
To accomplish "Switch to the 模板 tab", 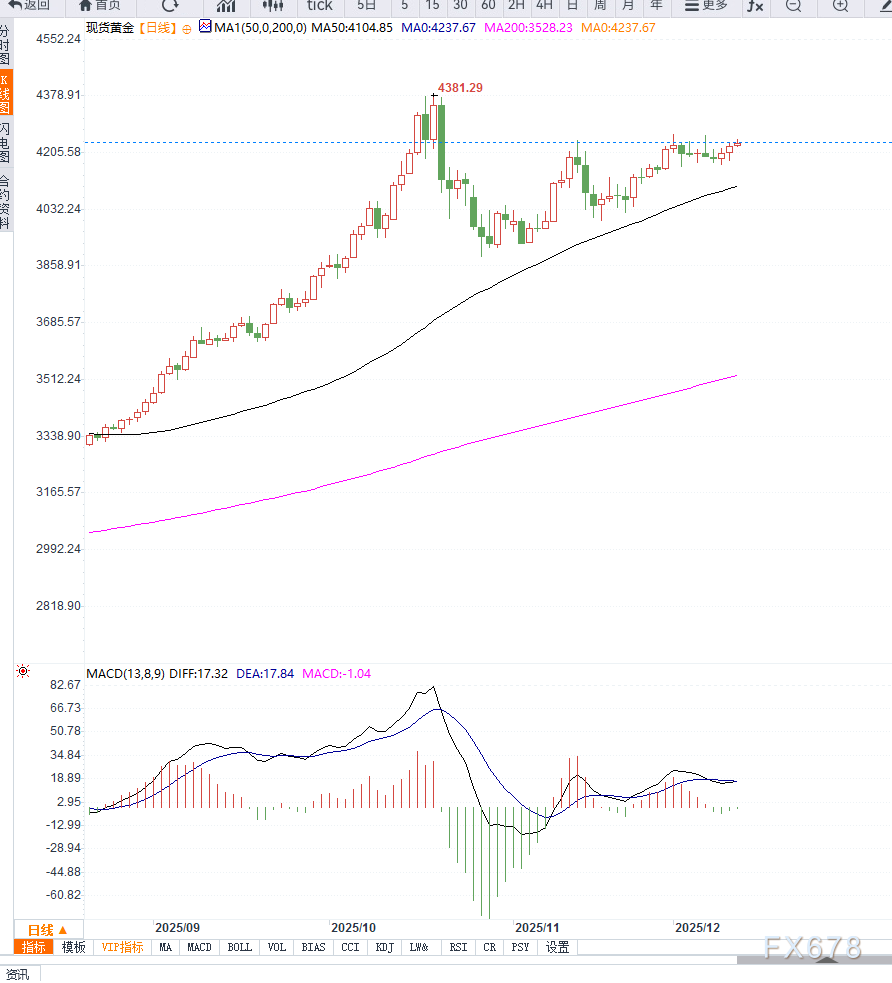I will tap(74, 947).
